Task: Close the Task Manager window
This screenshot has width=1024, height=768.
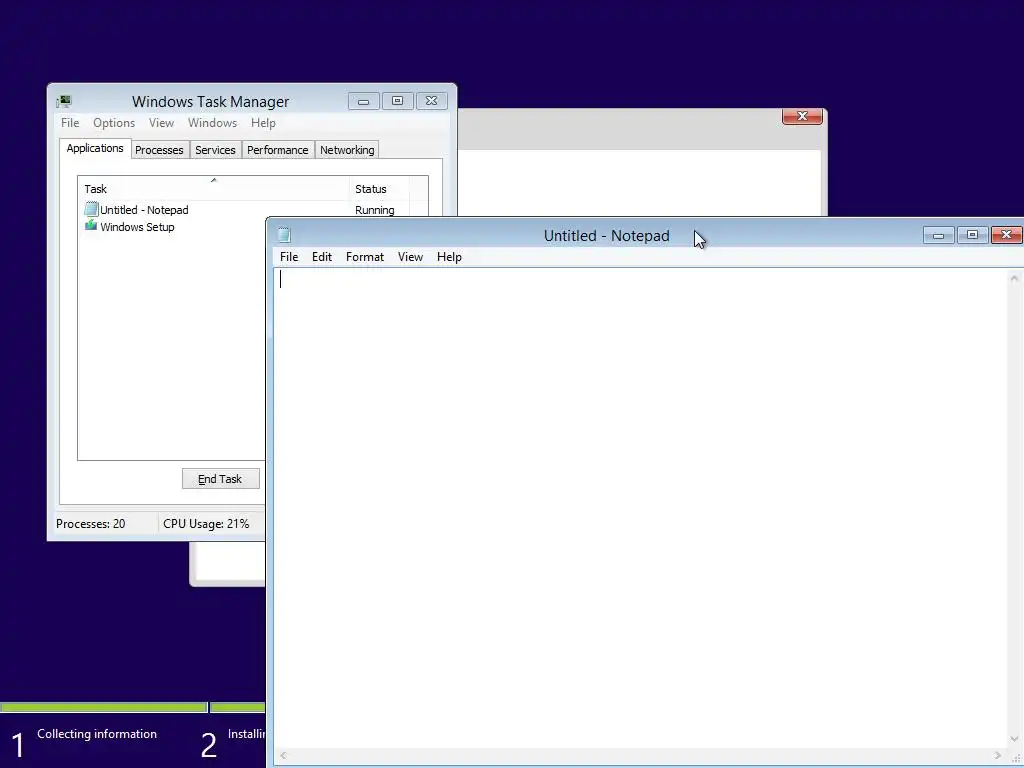Action: pos(431,101)
